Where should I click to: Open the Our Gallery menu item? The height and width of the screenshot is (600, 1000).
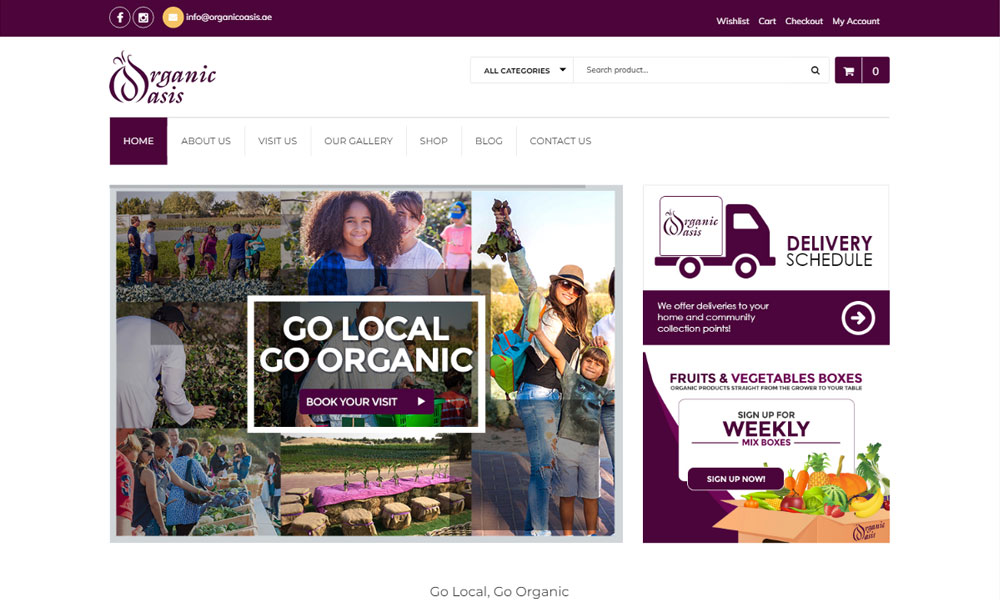pos(358,141)
